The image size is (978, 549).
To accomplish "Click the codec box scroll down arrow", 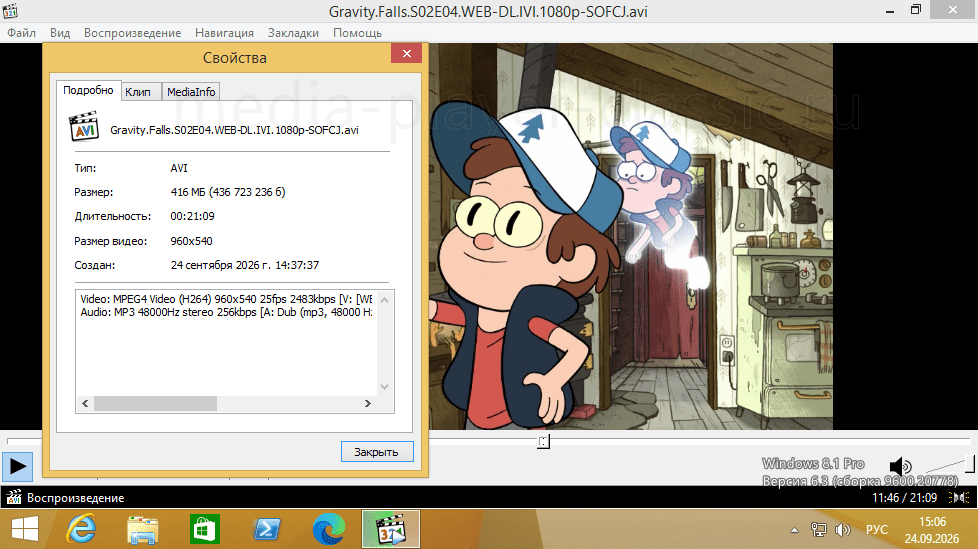I will pyautogui.click(x=385, y=387).
